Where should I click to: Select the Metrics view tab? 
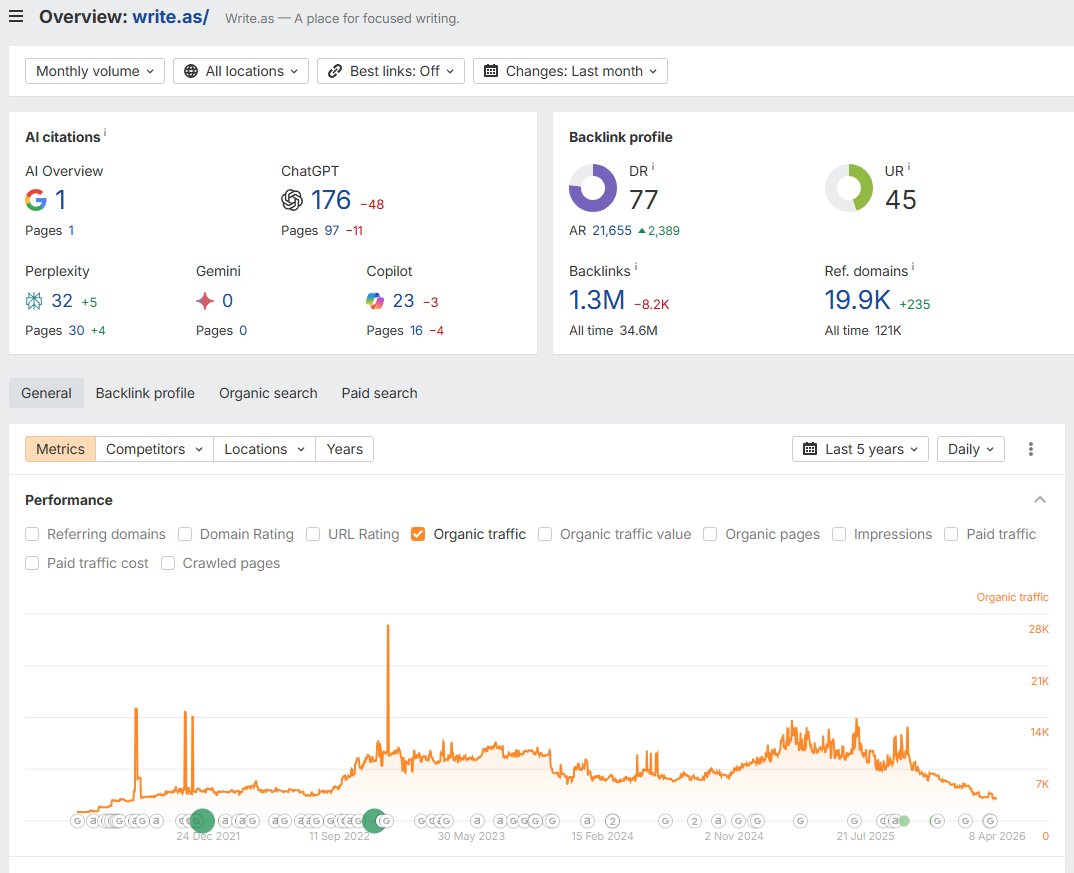(x=60, y=449)
